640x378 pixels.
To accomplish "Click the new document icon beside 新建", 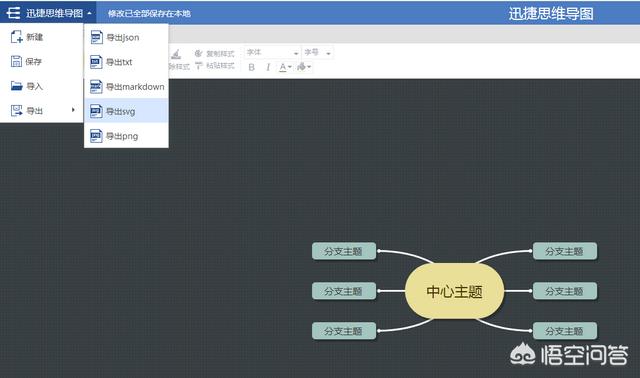I will click(16, 37).
